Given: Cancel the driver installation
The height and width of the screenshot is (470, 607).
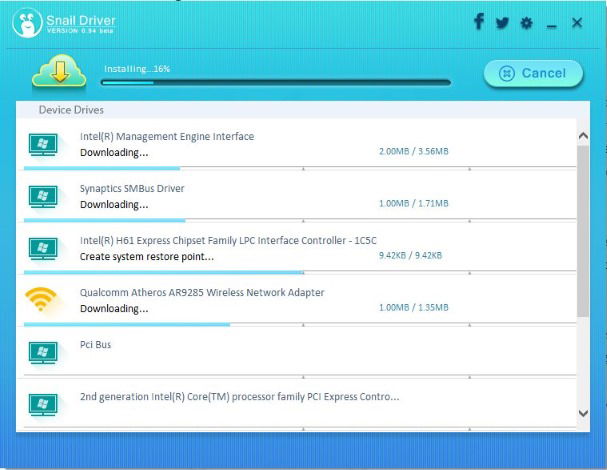Looking at the screenshot, I should pos(533,73).
